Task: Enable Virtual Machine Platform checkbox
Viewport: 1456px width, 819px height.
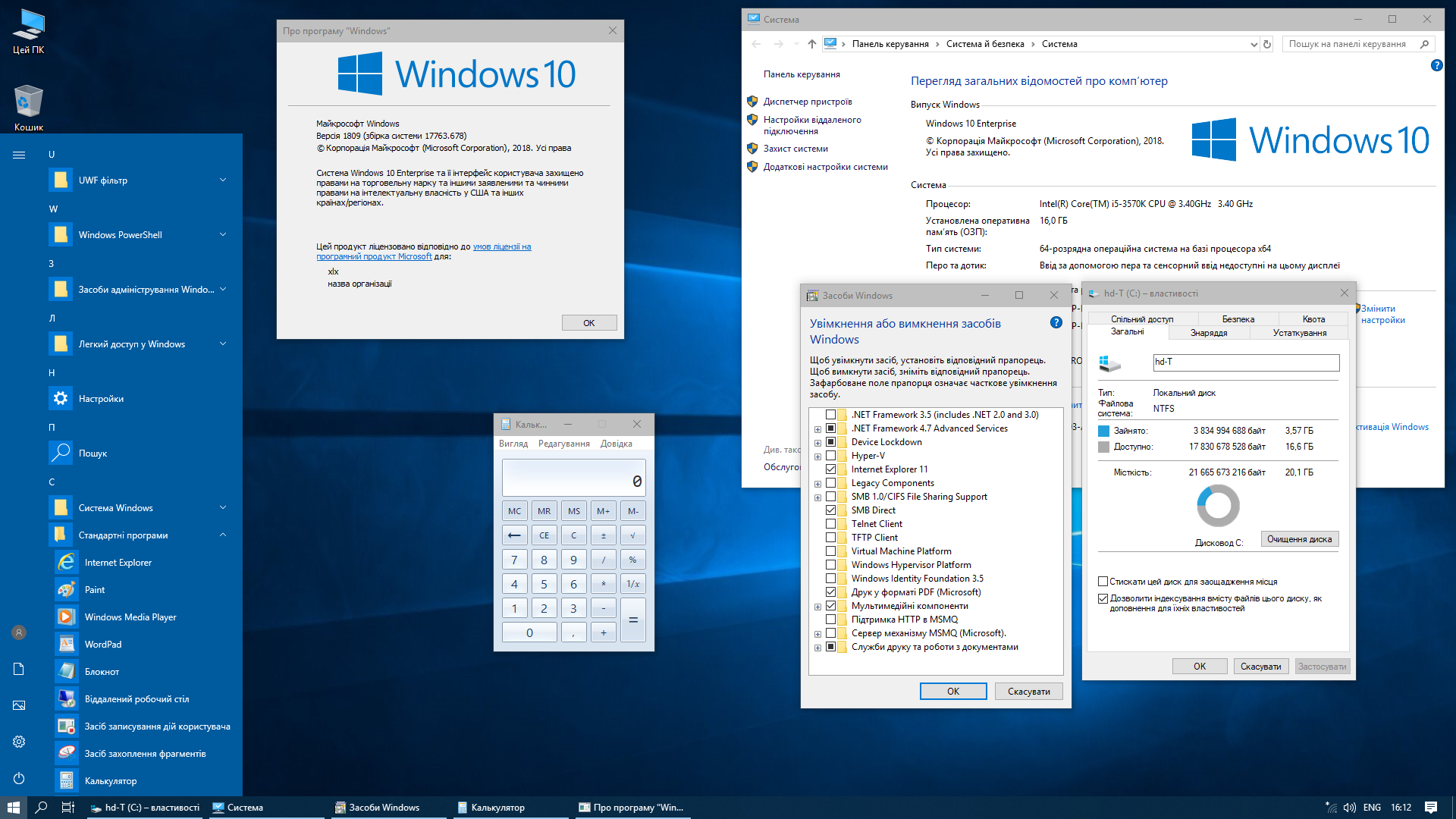Action: [x=831, y=551]
